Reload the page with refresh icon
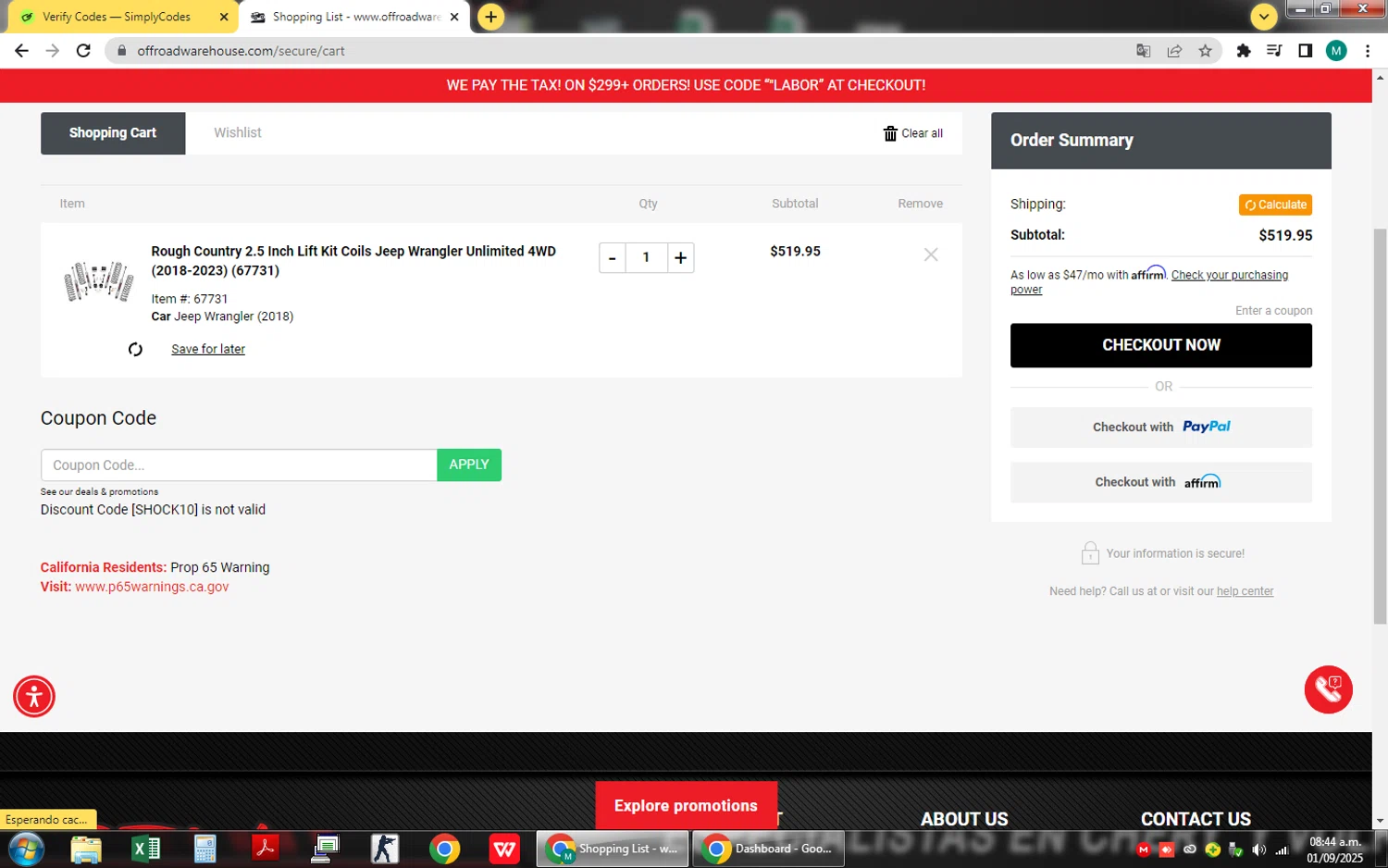This screenshot has height=868, width=1388. [x=83, y=51]
